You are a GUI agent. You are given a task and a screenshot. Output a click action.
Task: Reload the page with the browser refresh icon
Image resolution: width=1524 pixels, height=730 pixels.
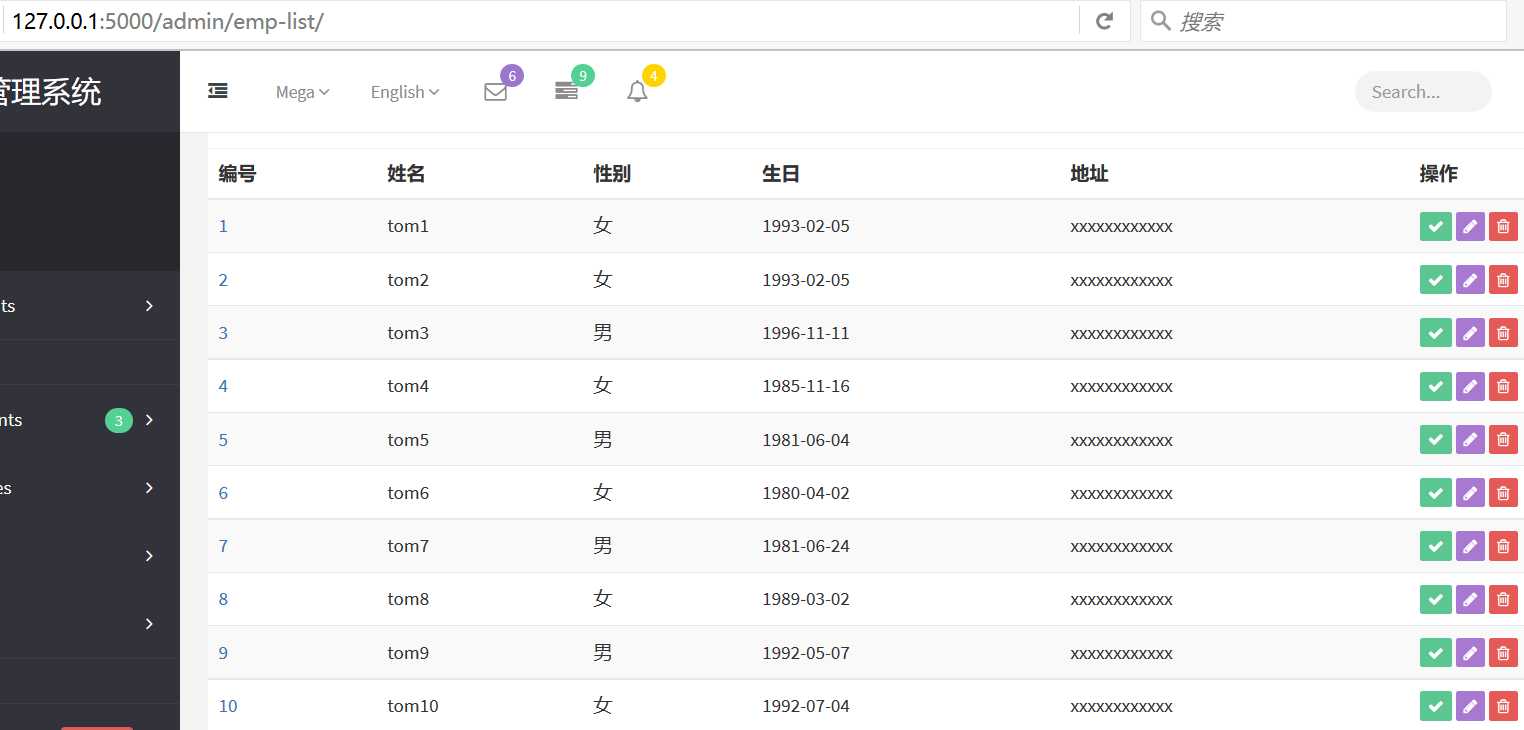[1105, 21]
